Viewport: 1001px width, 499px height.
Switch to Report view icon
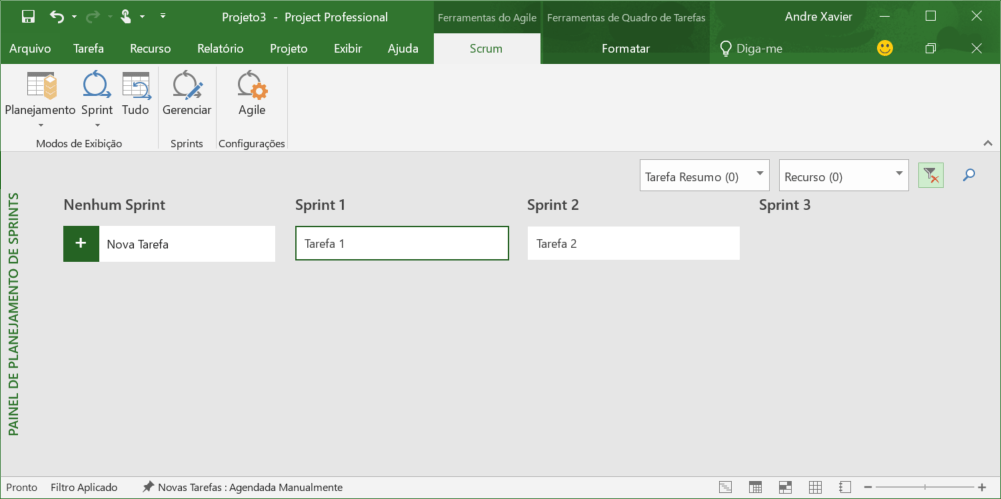[845, 488]
